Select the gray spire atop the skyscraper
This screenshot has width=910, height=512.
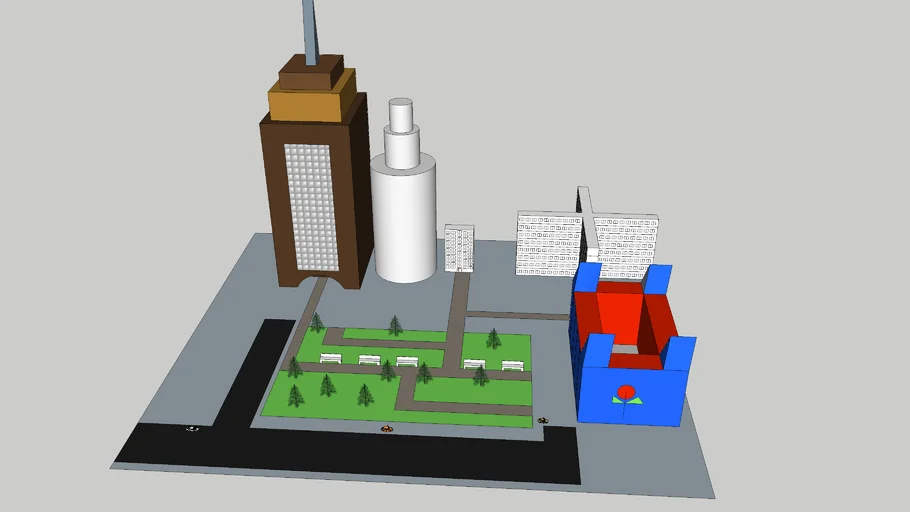click(x=313, y=30)
